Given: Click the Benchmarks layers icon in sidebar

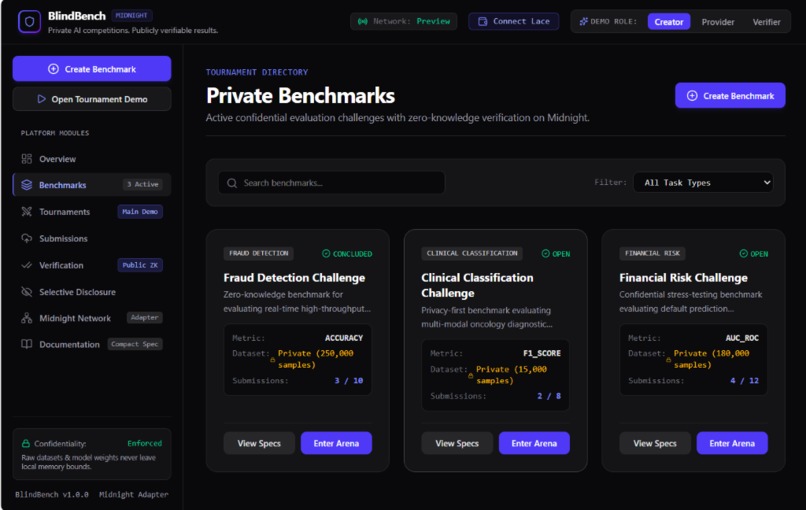Looking at the screenshot, I should [27, 185].
